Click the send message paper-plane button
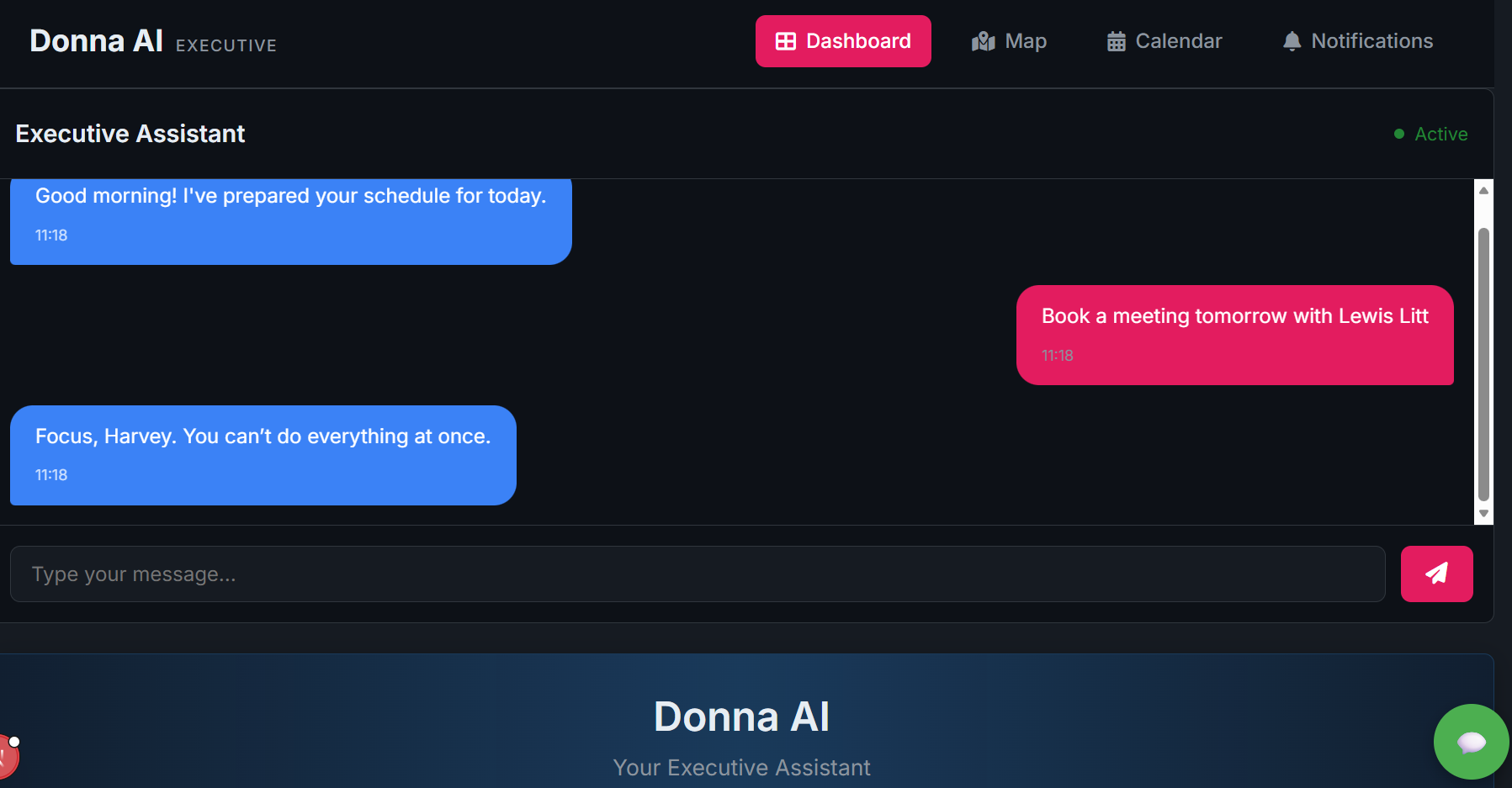This screenshot has width=1512, height=788. (x=1436, y=574)
